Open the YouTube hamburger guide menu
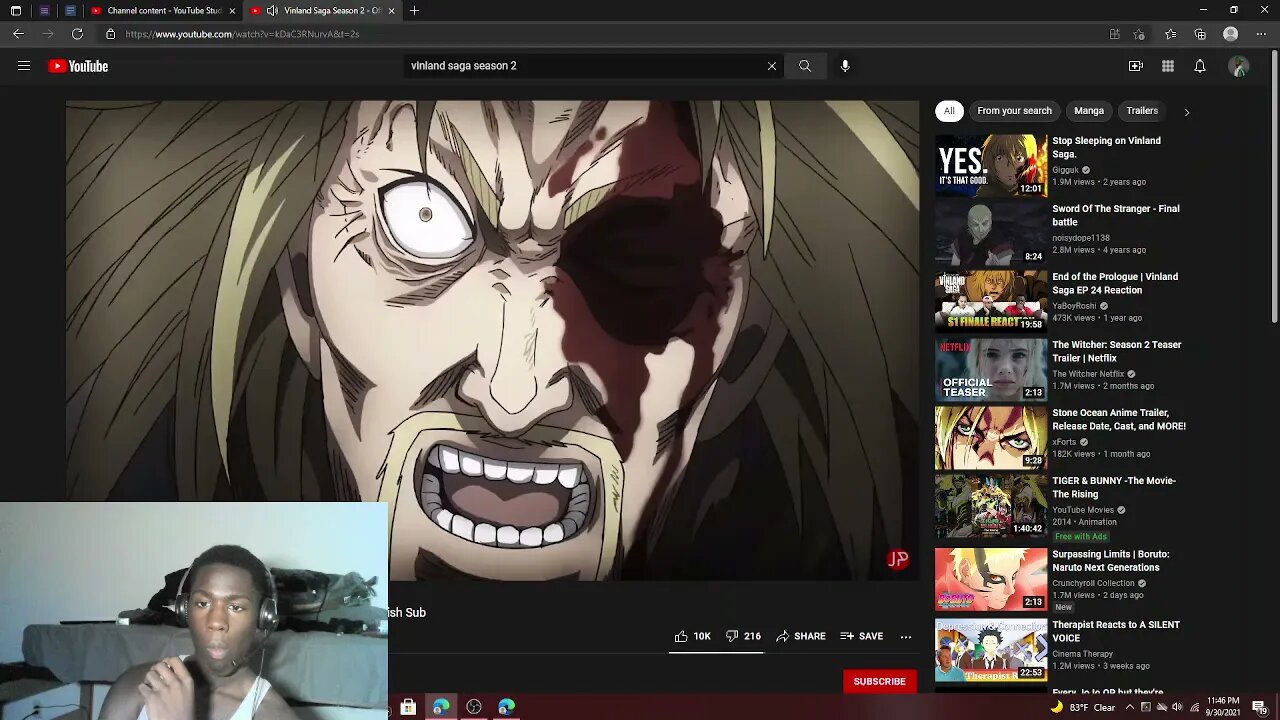Image resolution: width=1280 pixels, height=720 pixels. [24, 66]
